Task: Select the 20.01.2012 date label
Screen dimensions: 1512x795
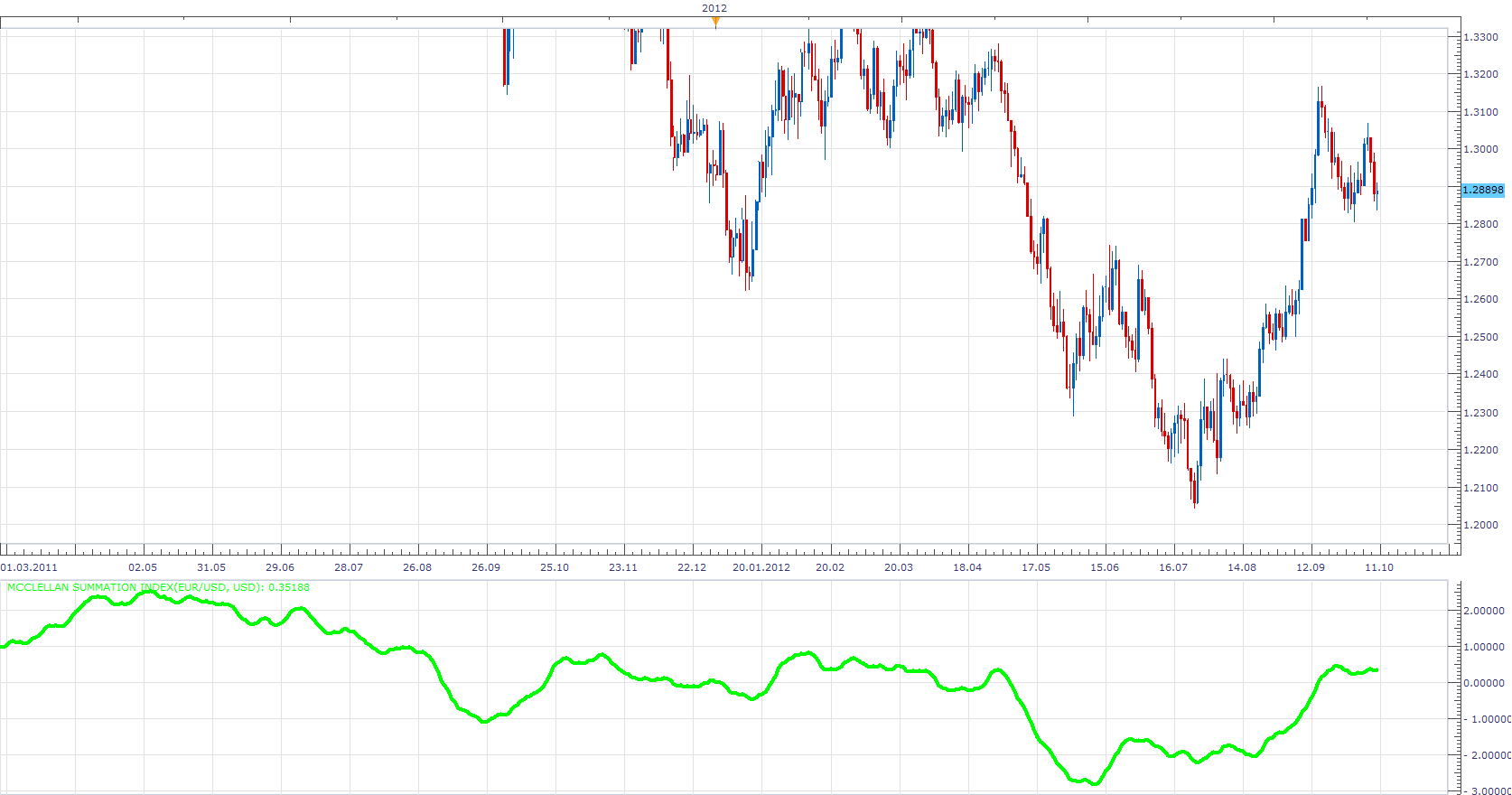Action: [761, 567]
